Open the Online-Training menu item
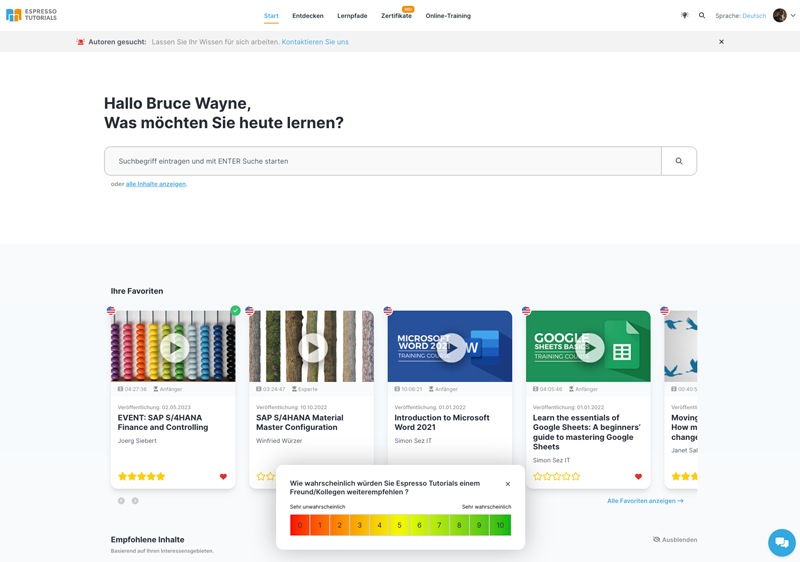 (x=448, y=16)
